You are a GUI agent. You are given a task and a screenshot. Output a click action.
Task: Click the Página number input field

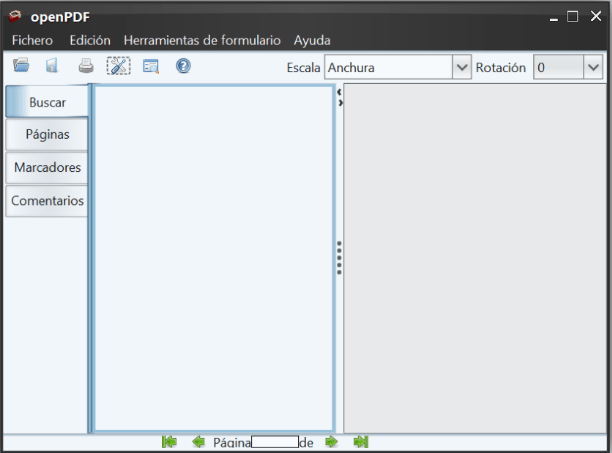point(274,441)
